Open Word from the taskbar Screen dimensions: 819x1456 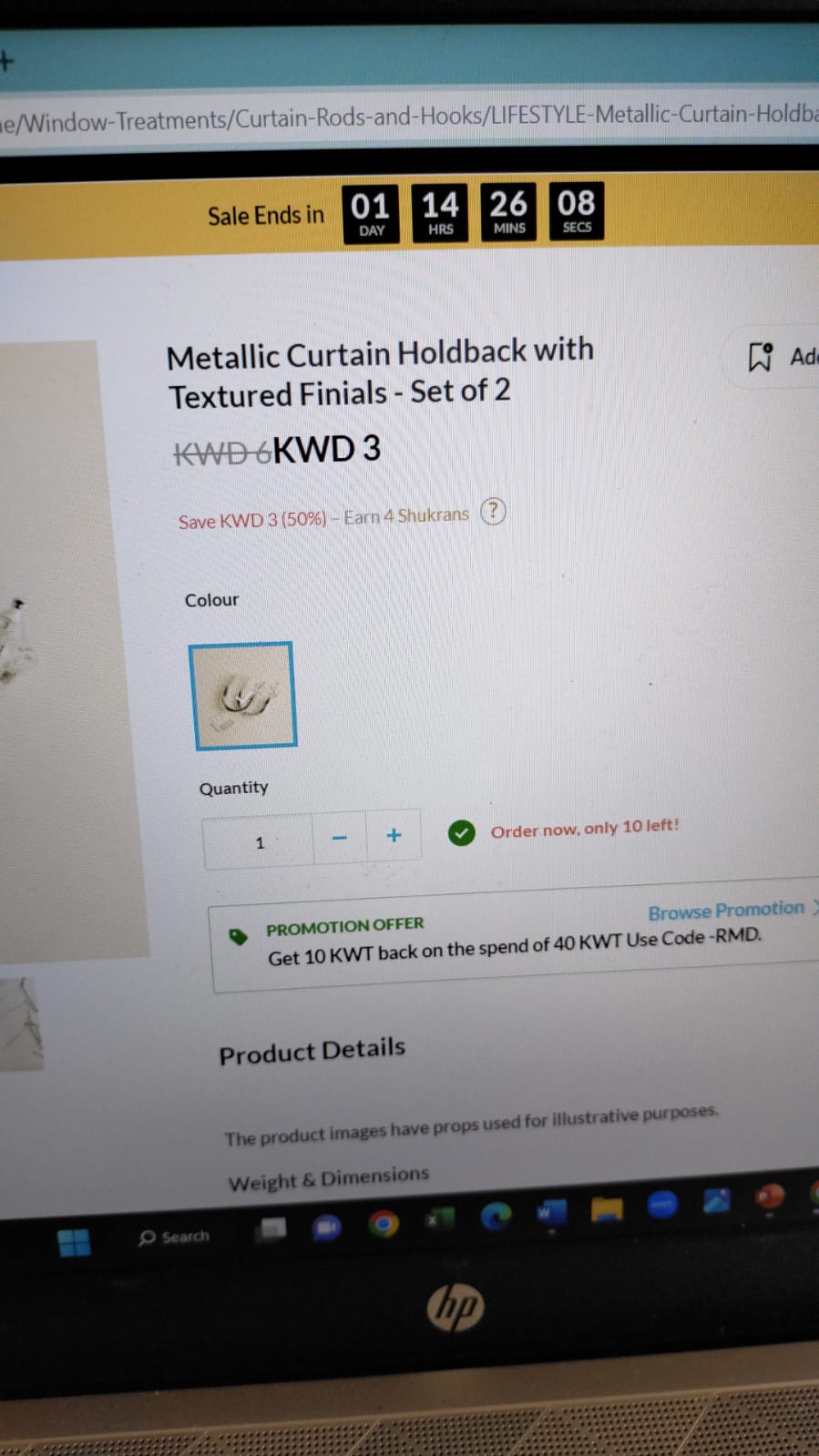pyautogui.click(x=551, y=1212)
